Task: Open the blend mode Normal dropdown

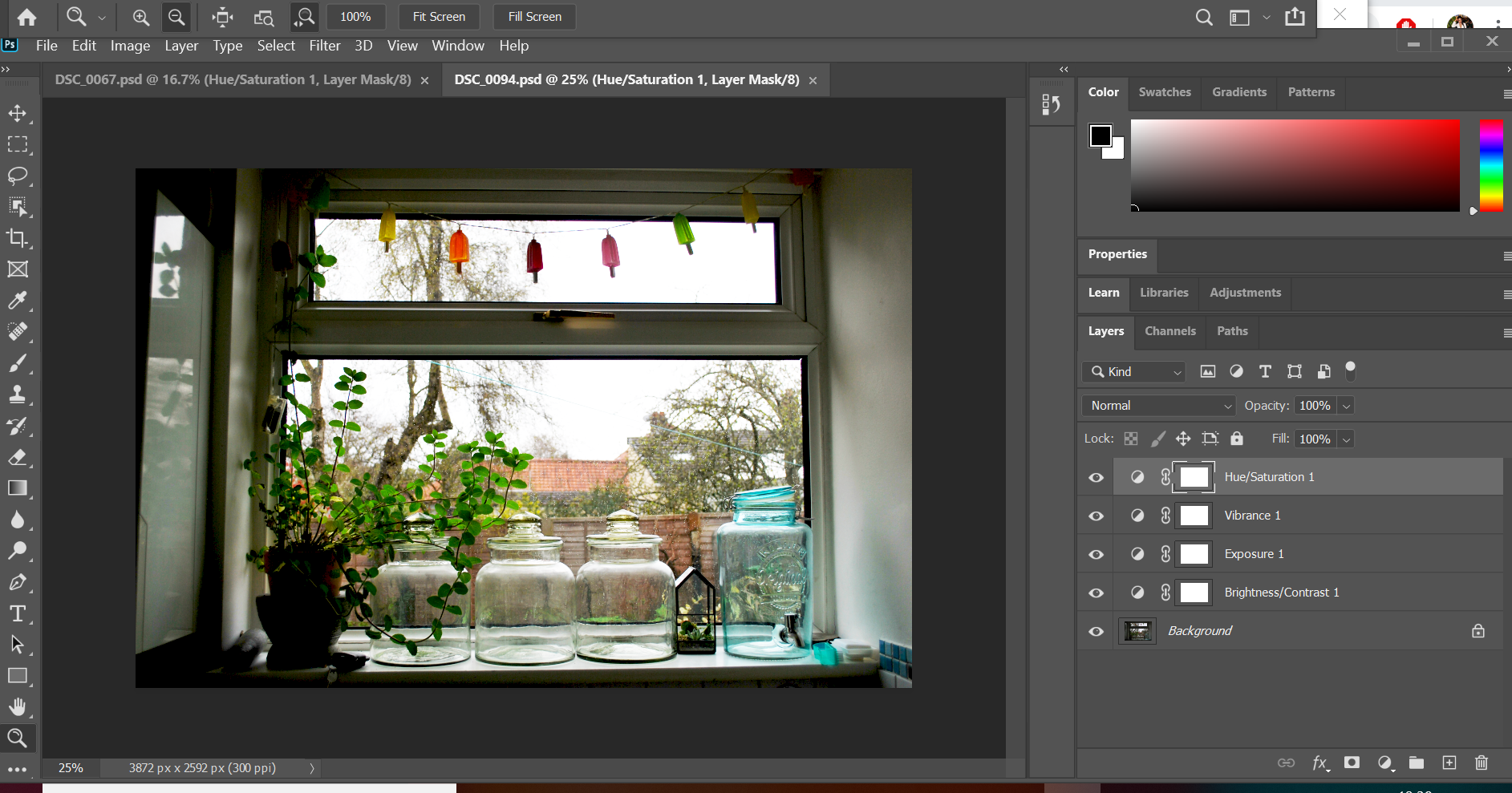Action: [x=1158, y=406]
